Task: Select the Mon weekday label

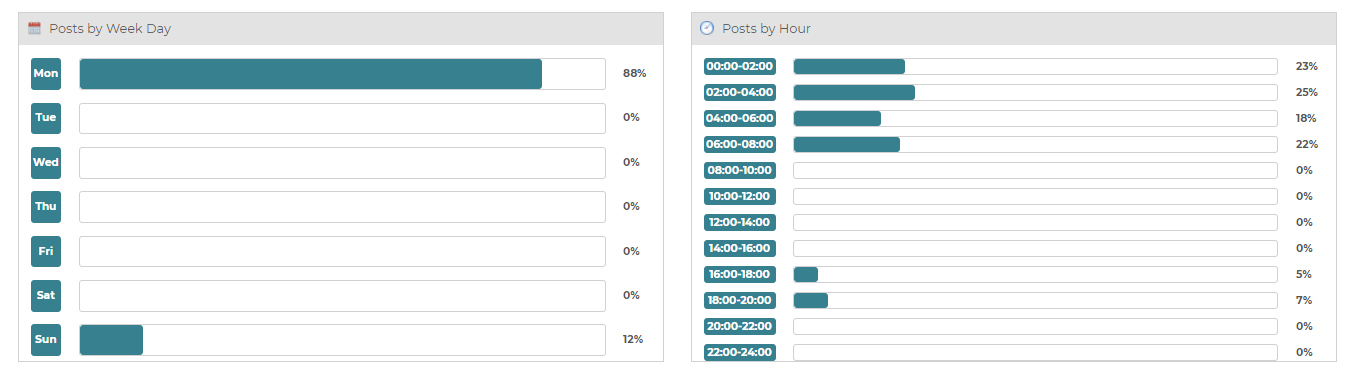Action: pos(46,74)
